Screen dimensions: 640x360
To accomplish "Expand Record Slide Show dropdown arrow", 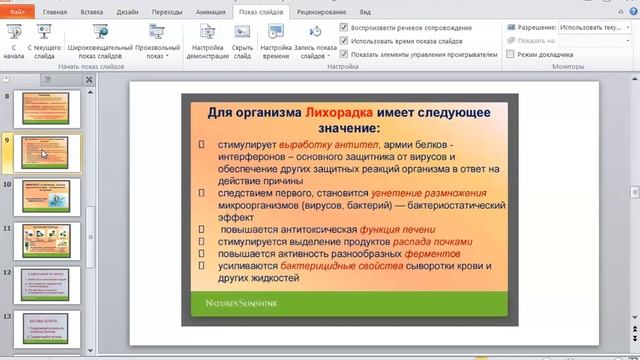I will click(x=329, y=56).
